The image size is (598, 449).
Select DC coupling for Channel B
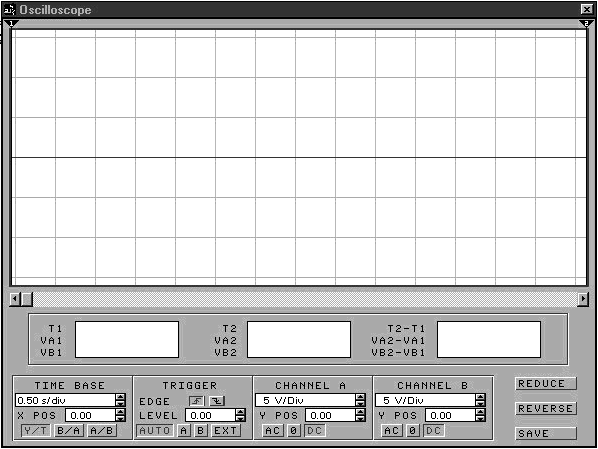(433, 431)
